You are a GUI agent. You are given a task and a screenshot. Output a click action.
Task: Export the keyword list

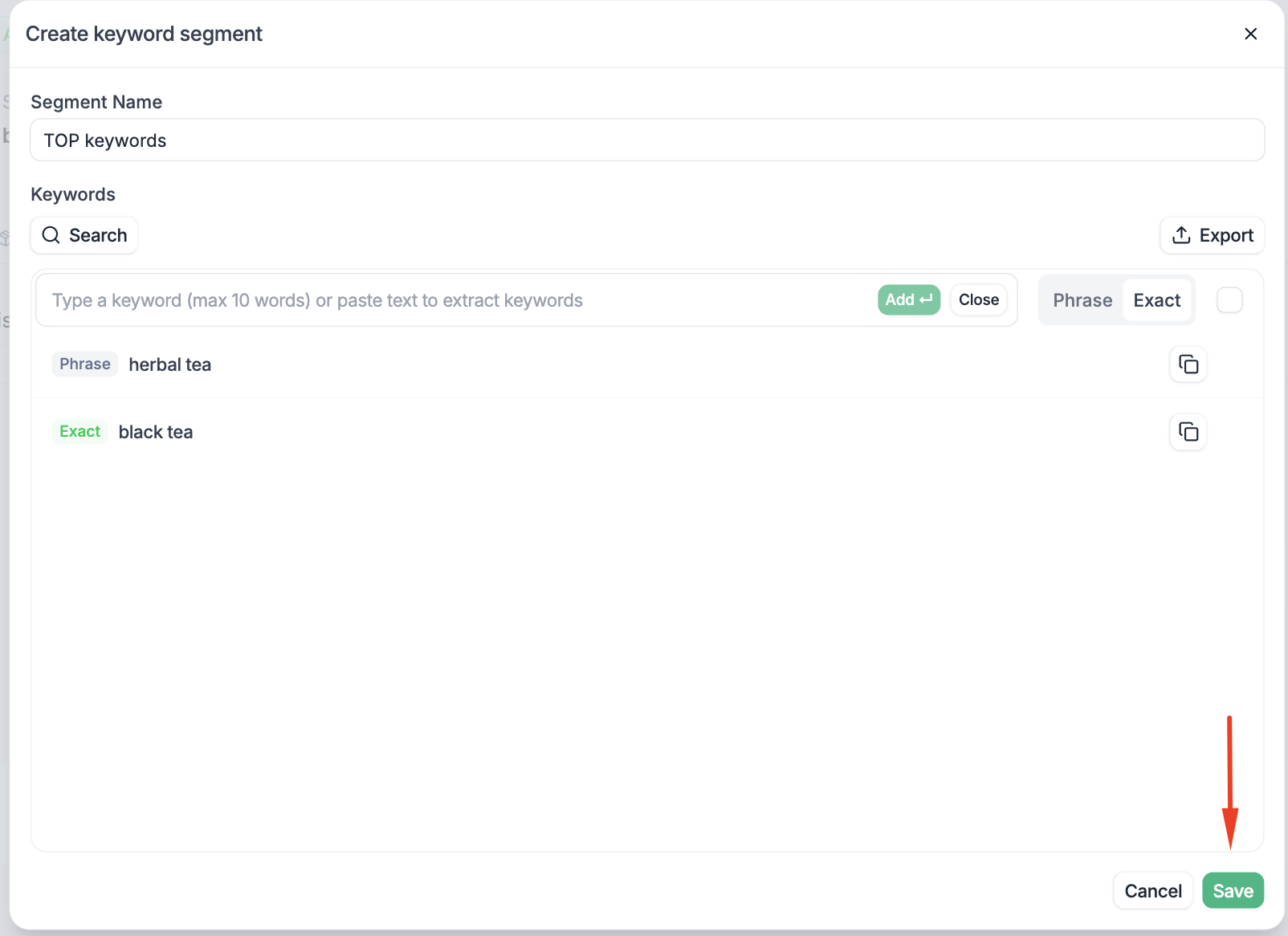(x=1212, y=235)
